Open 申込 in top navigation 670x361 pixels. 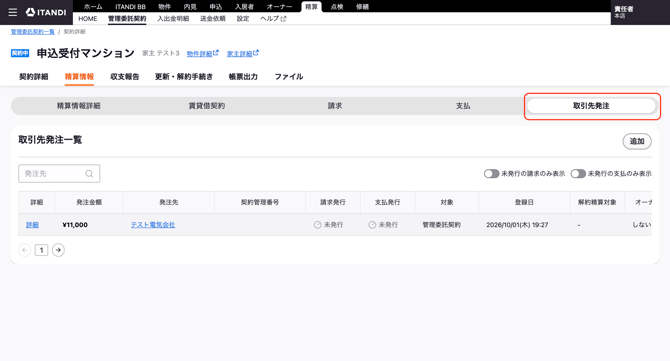(216, 7)
